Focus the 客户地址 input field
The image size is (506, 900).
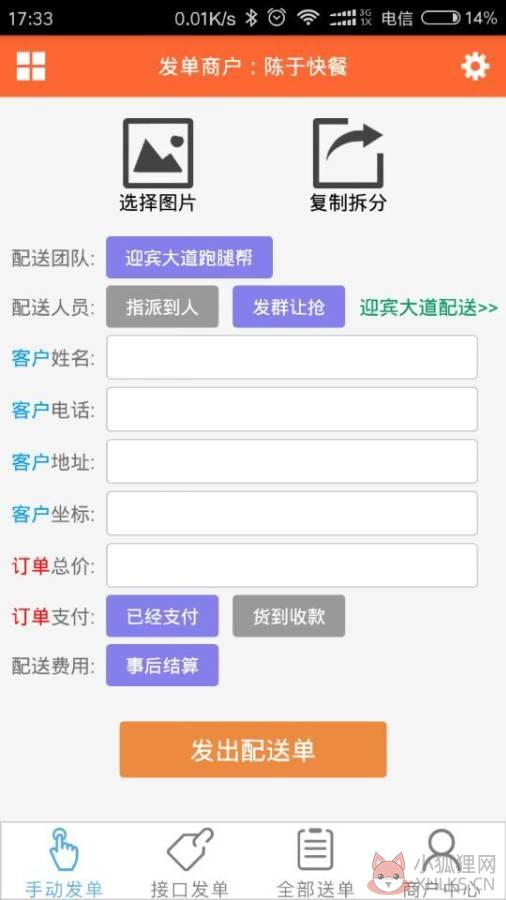pos(292,461)
